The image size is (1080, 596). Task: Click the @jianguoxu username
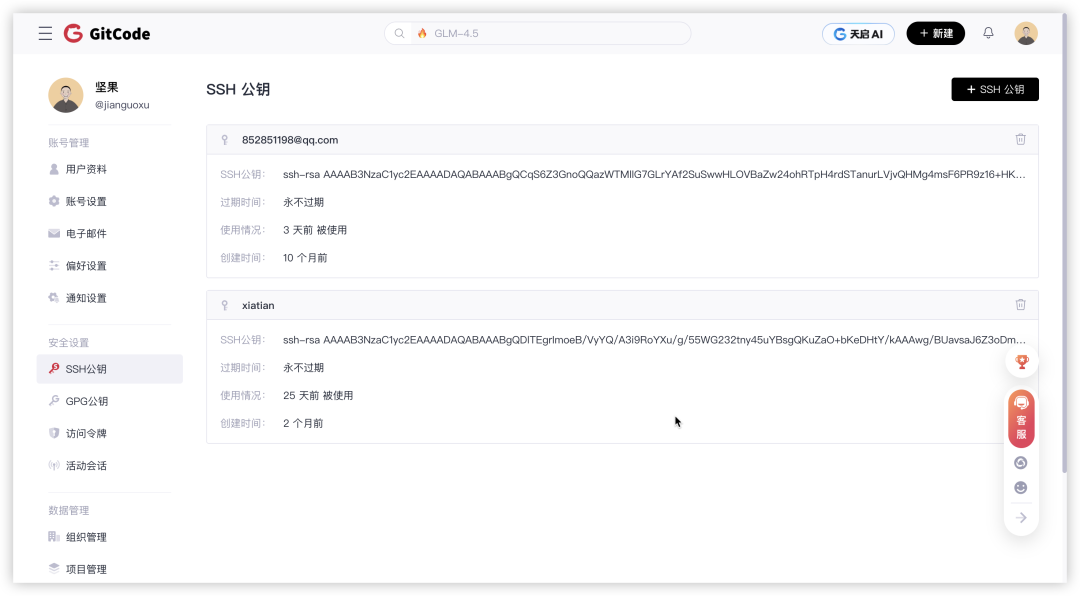tap(122, 105)
